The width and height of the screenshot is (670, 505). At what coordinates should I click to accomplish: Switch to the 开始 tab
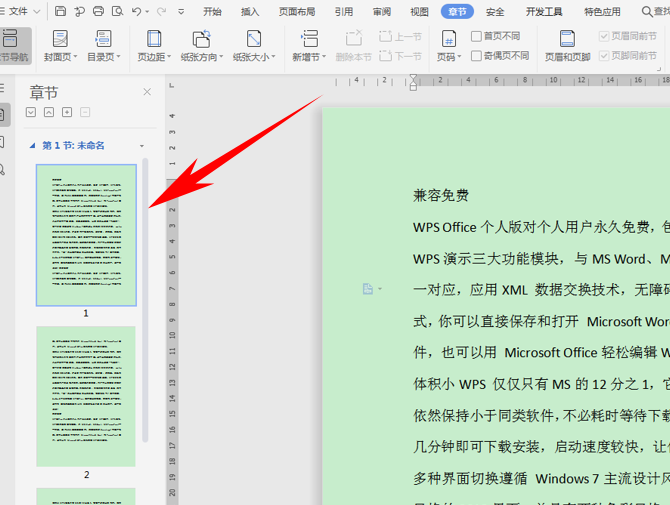click(212, 12)
